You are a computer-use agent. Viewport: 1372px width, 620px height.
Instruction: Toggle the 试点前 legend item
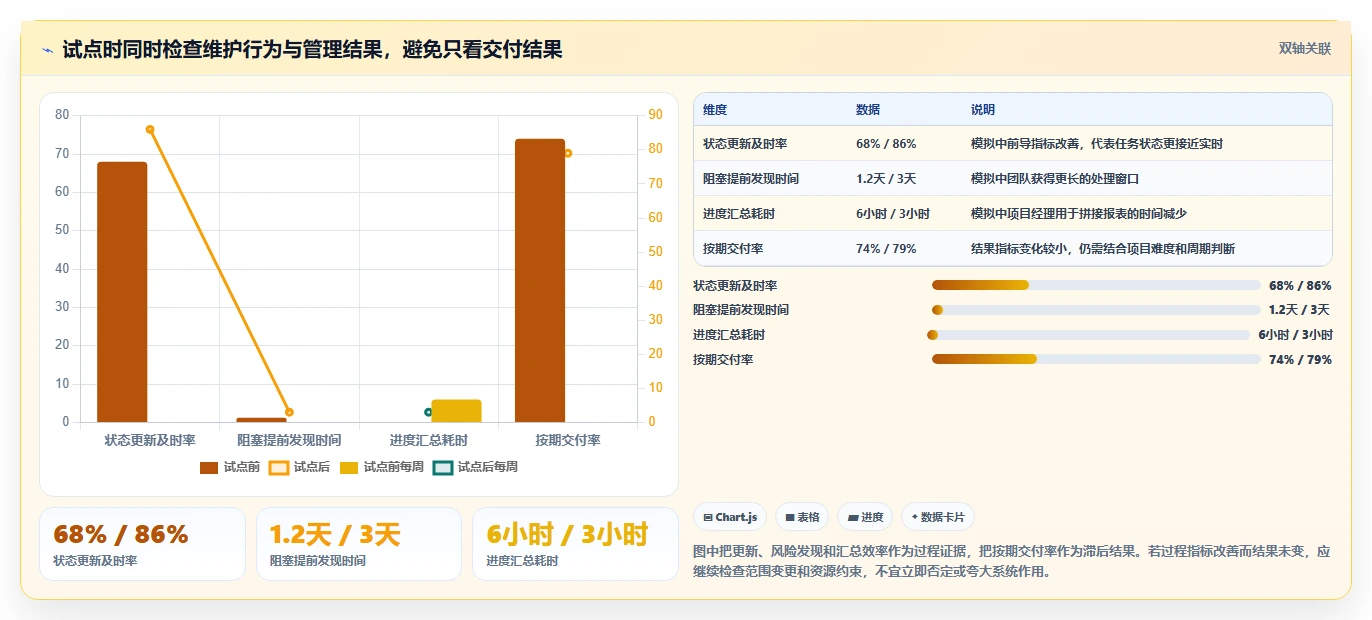(x=230, y=467)
